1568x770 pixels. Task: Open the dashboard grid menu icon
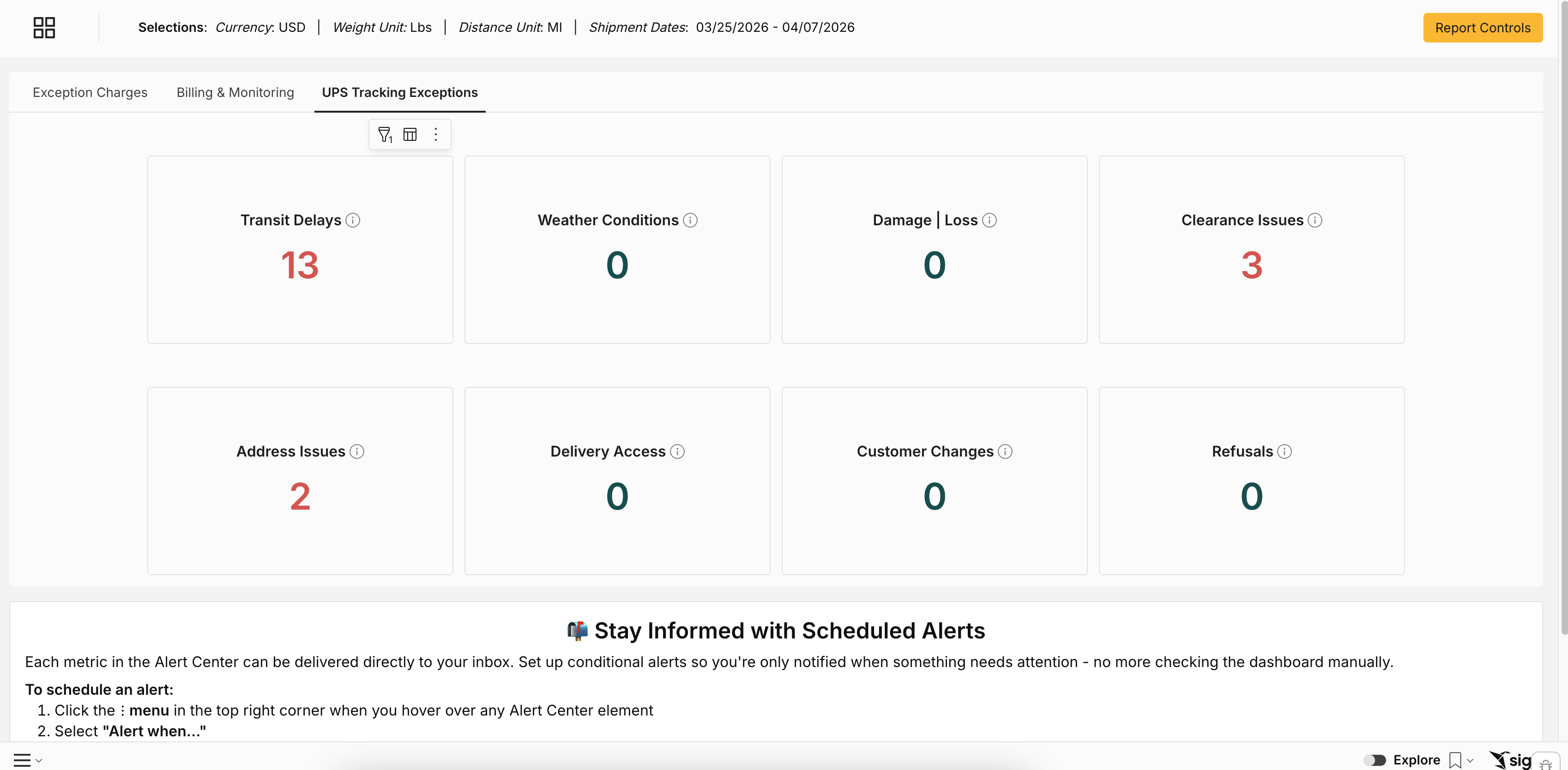[x=44, y=27]
